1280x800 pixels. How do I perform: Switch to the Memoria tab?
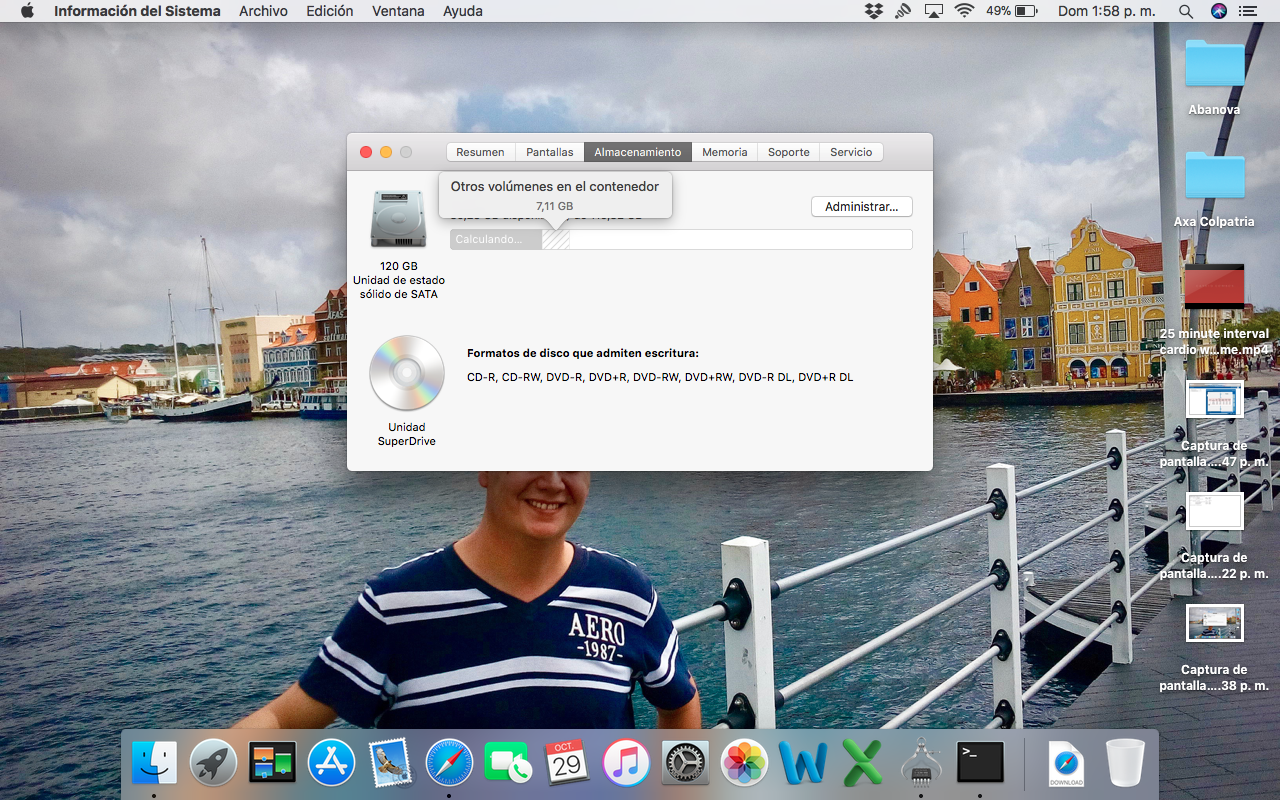click(724, 152)
